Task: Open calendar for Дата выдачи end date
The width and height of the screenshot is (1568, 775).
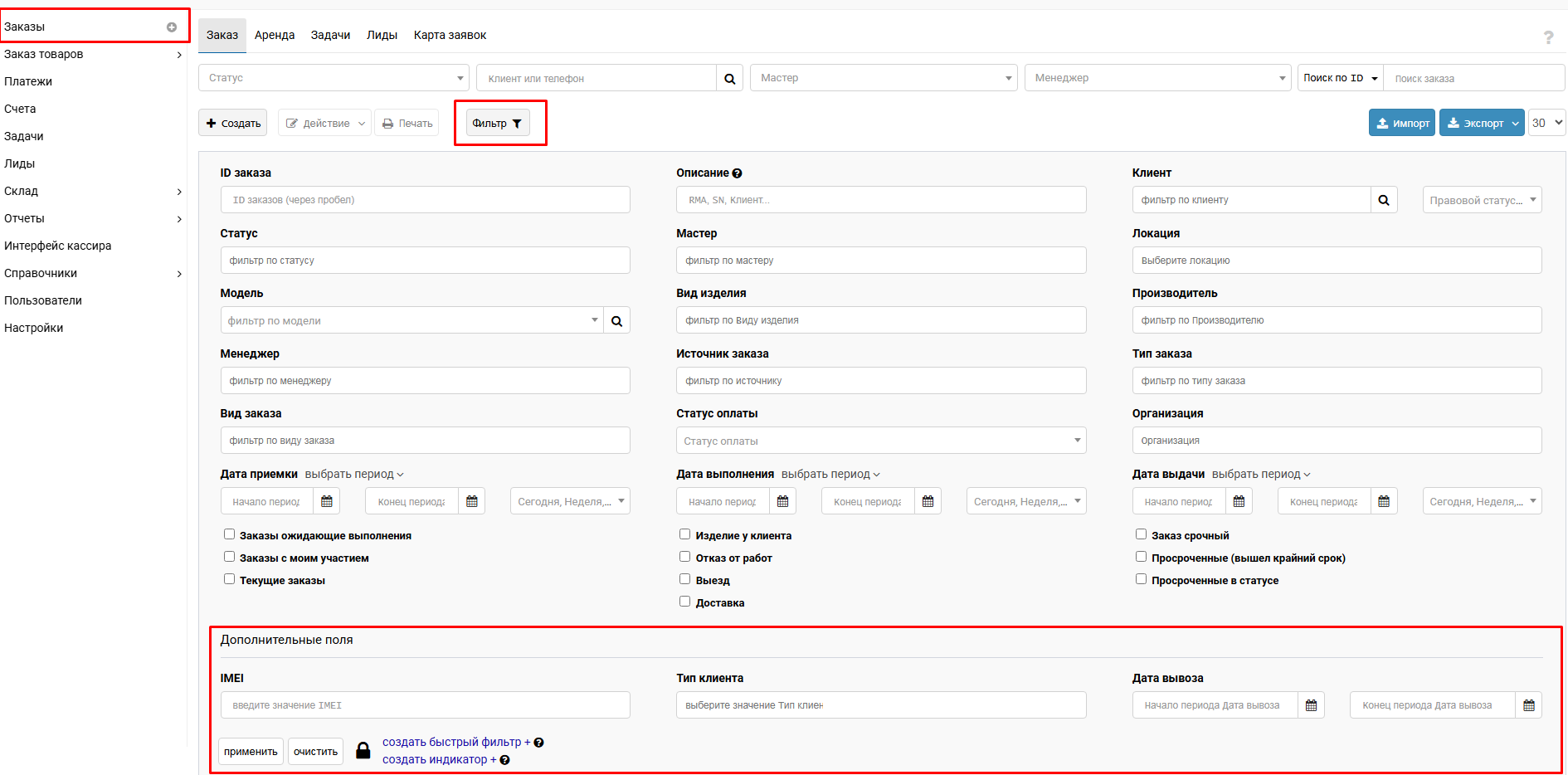Action: click(x=1383, y=501)
